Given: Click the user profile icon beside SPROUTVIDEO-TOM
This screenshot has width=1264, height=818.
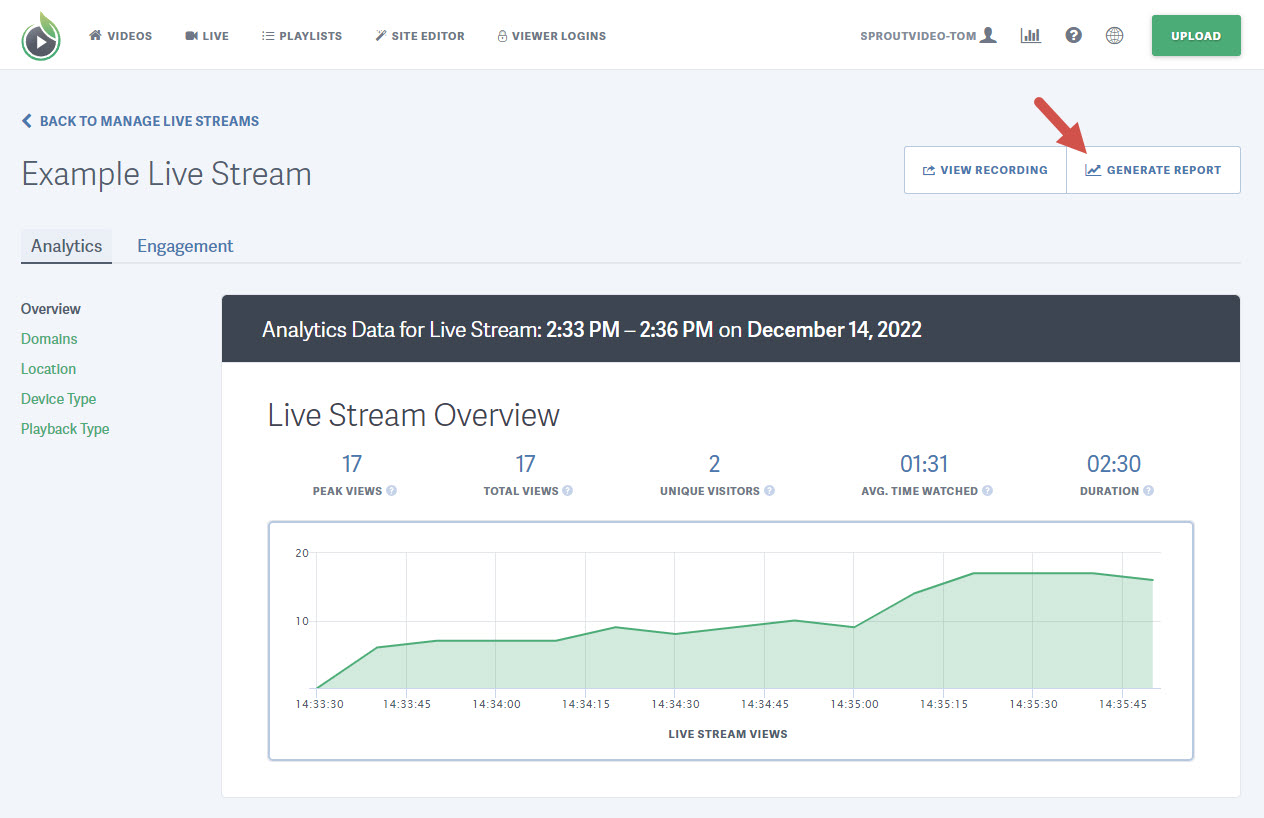Looking at the screenshot, I should click(989, 34).
